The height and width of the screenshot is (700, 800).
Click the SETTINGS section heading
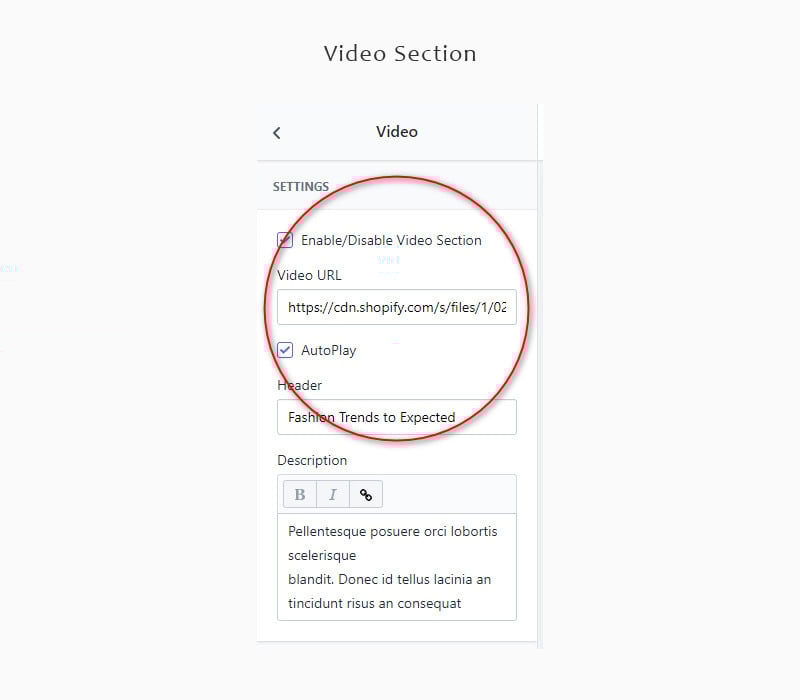click(x=301, y=187)
